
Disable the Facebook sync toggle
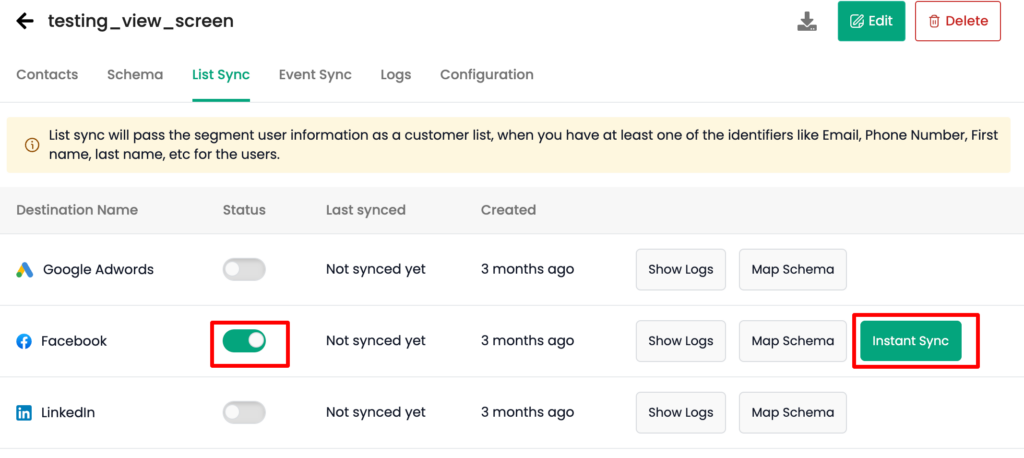[244, 340]
